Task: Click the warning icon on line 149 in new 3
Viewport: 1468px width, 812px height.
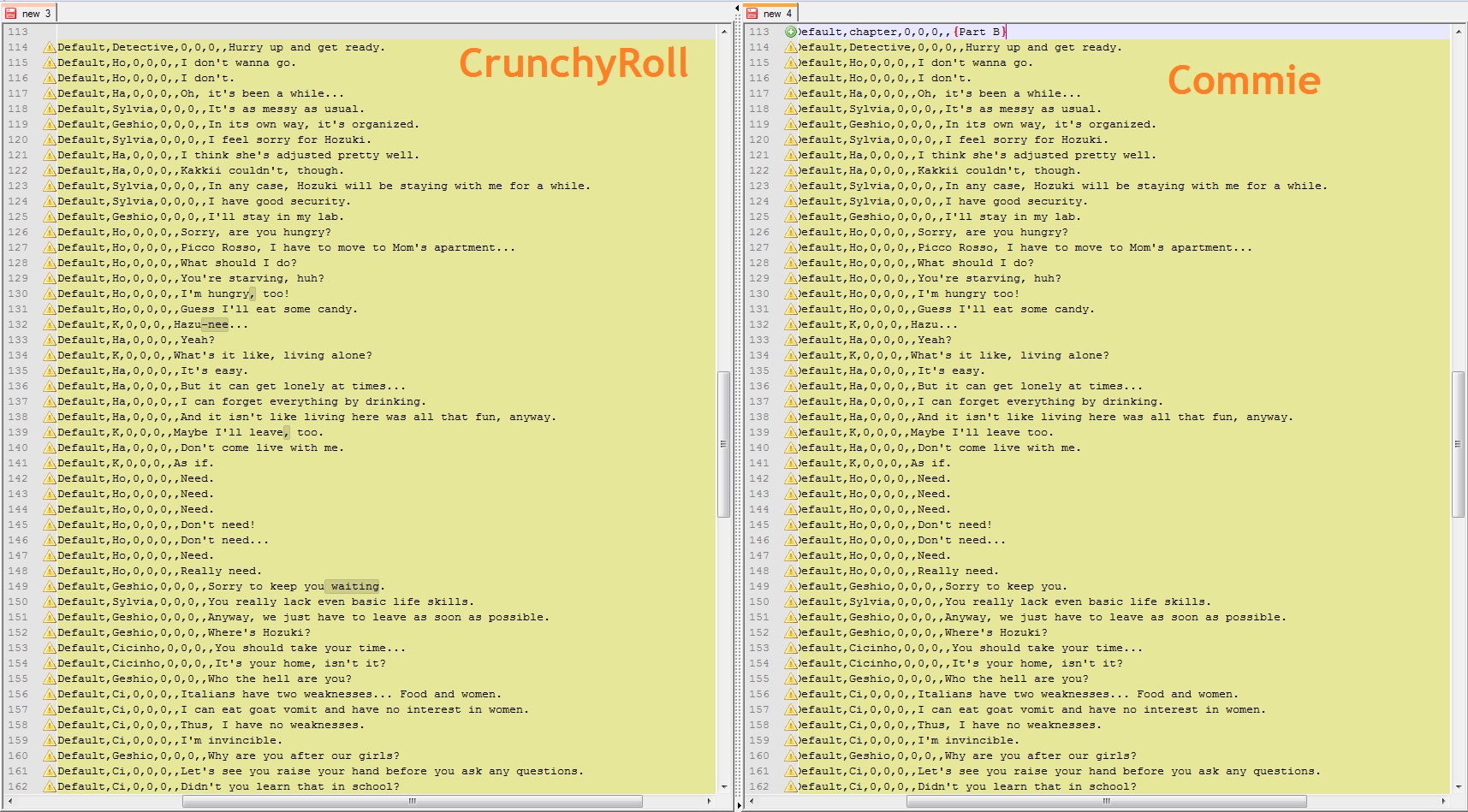Action: click(50, 586)
